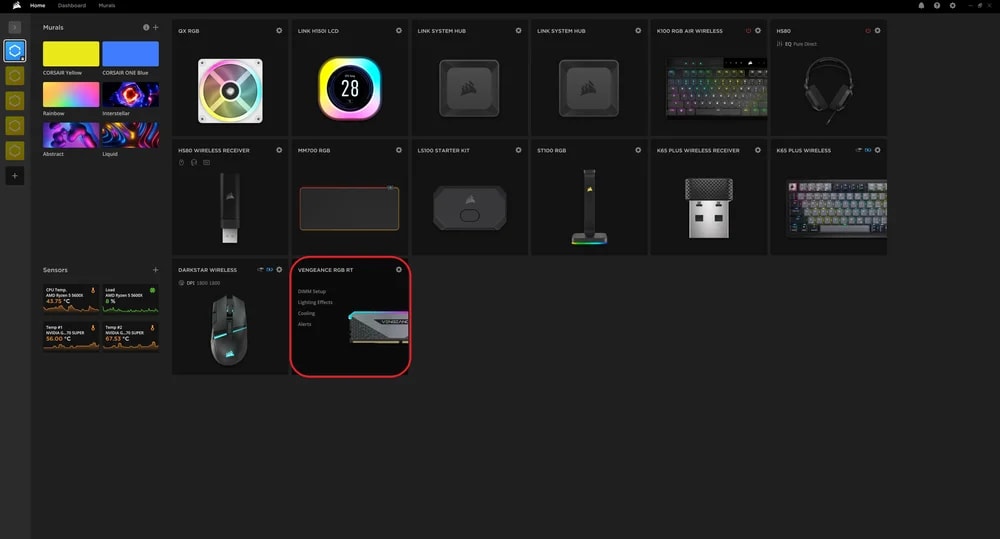Select the Abstract mural thumbnail
This screenshot has height=539, width=1000.
71,135
